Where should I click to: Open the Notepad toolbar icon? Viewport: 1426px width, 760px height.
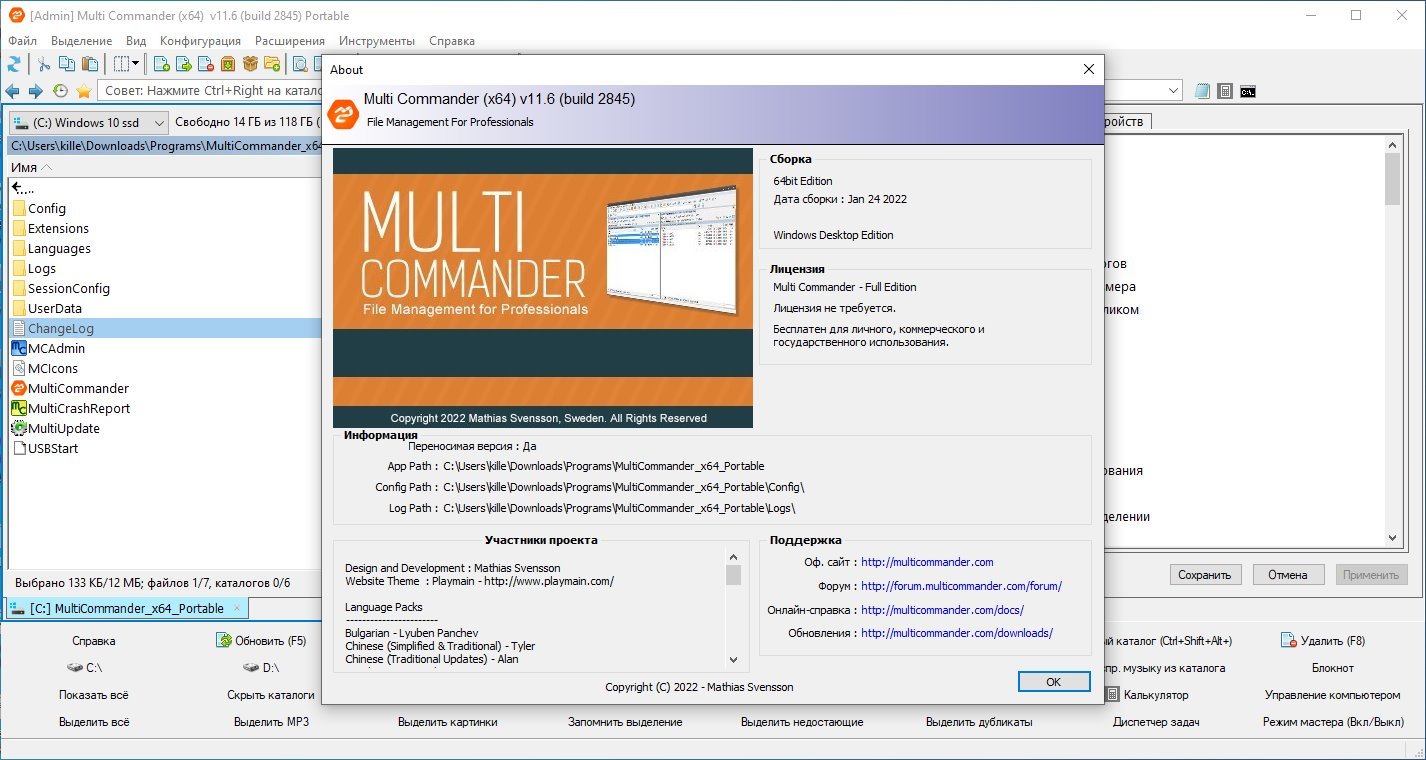pyautogui.click(x=1203, y=91)
